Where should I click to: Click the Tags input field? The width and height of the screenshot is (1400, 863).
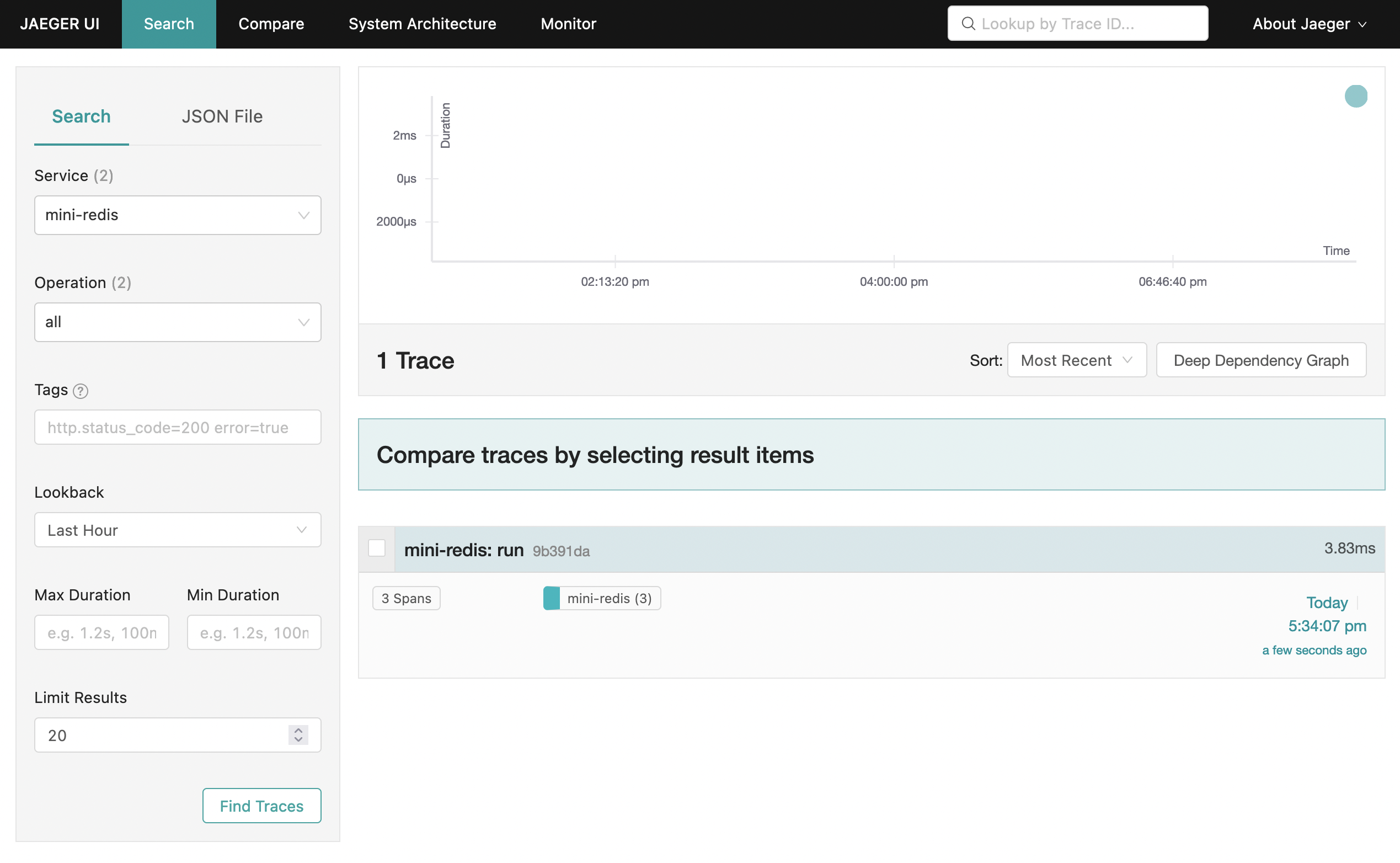click(178, 427)
